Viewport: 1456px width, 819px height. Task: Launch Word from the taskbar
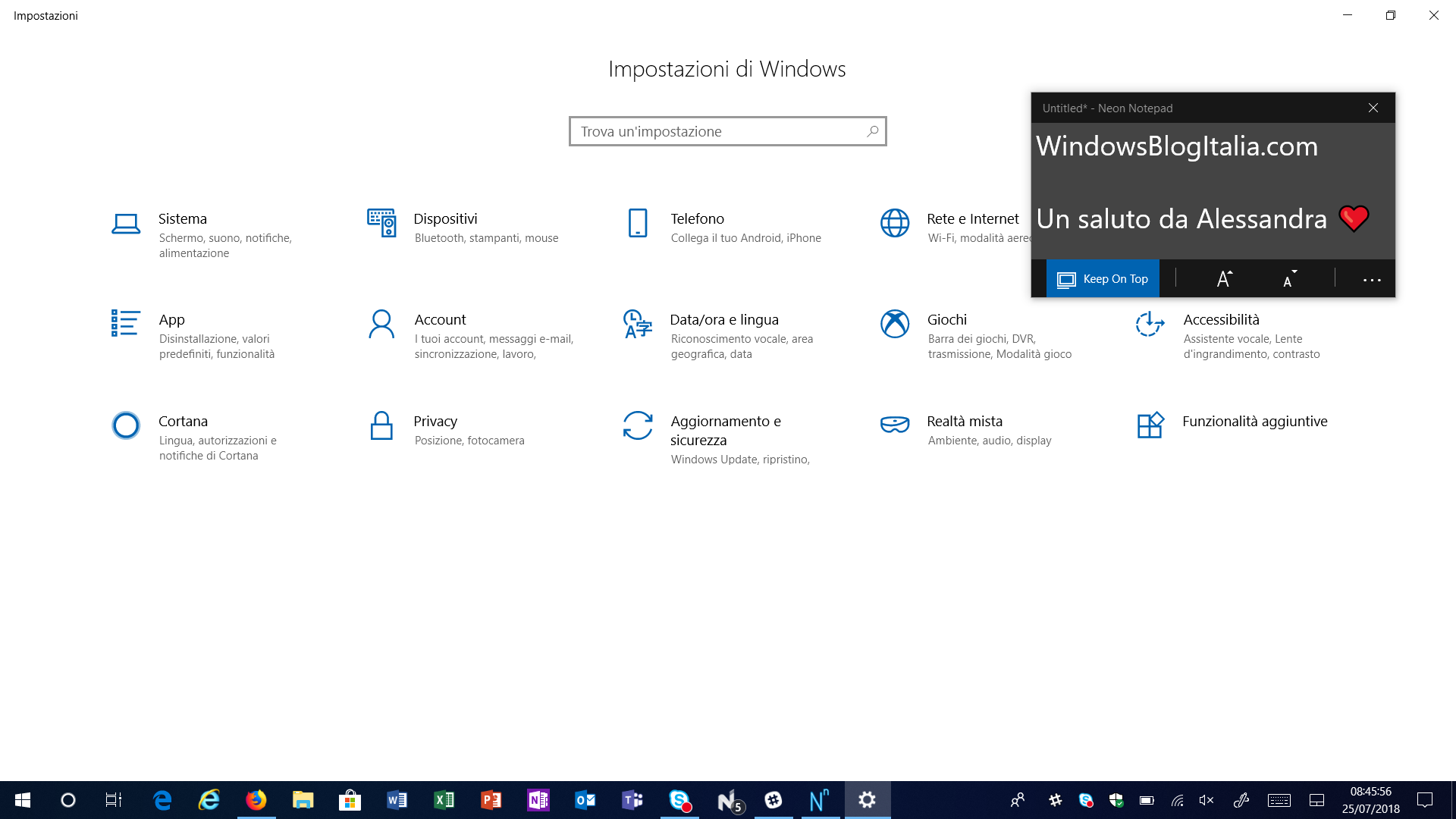[397, 800]
